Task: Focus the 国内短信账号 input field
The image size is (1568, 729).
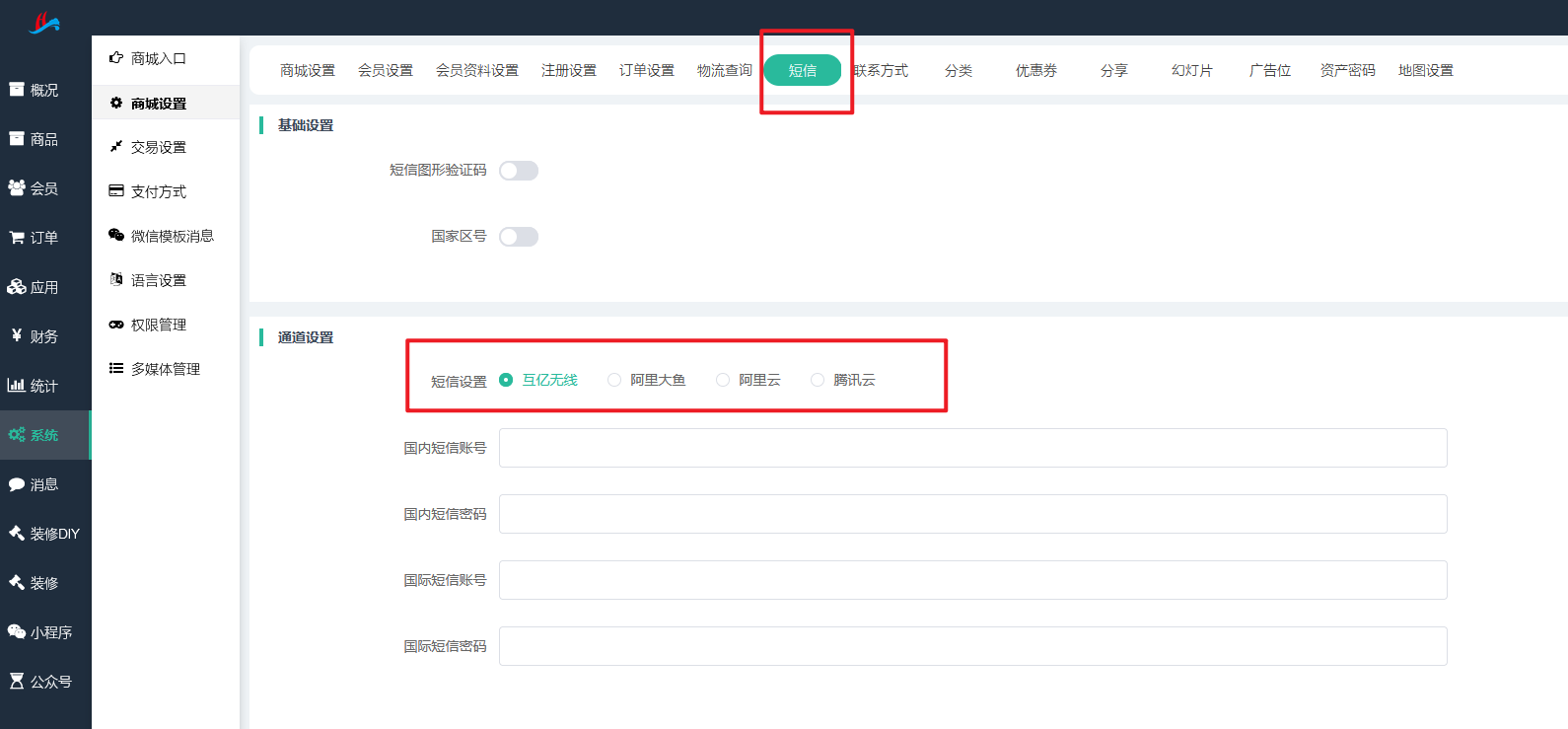Action: [x=973, y=448]
